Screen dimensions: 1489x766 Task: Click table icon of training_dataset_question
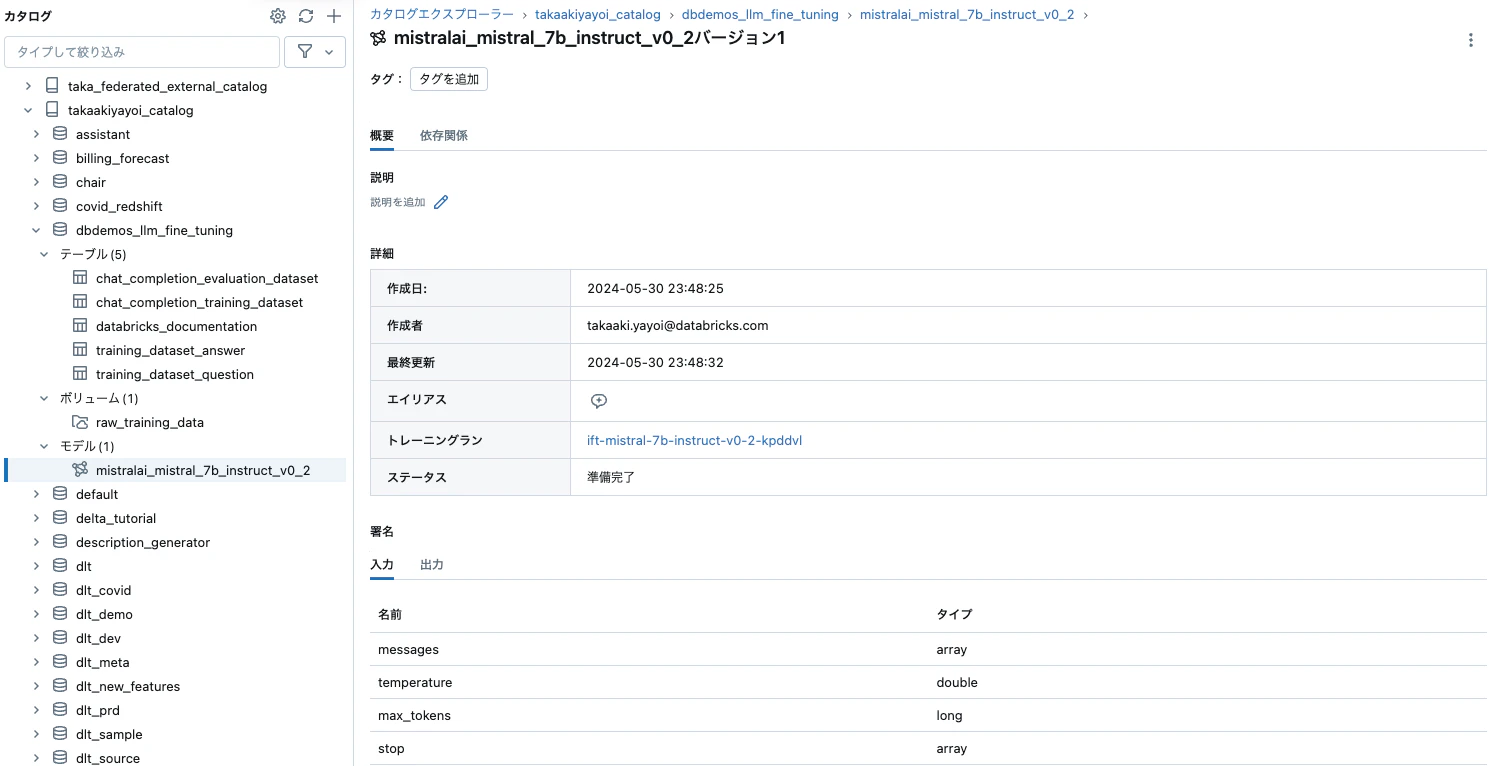click(x=80, y=374)
